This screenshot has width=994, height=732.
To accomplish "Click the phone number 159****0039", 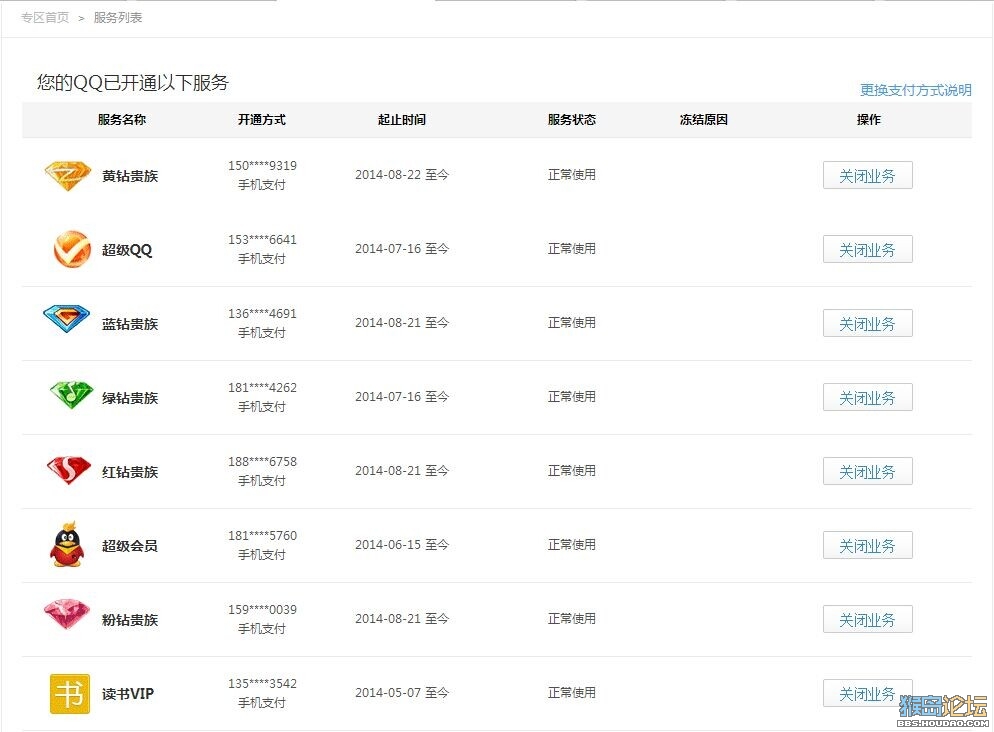I will click(x=262, y=610).
